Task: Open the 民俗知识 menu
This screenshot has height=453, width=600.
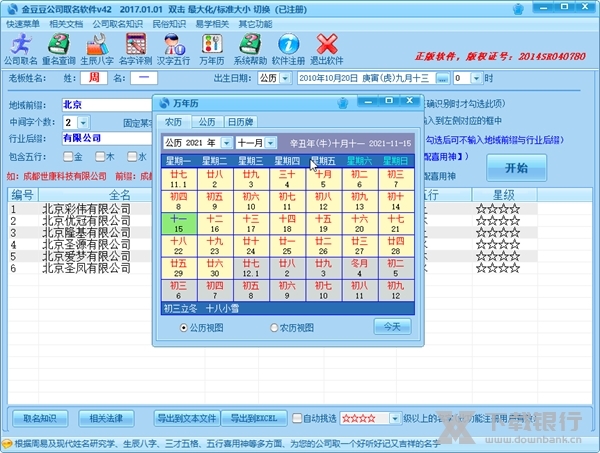Action: point(169,24)
